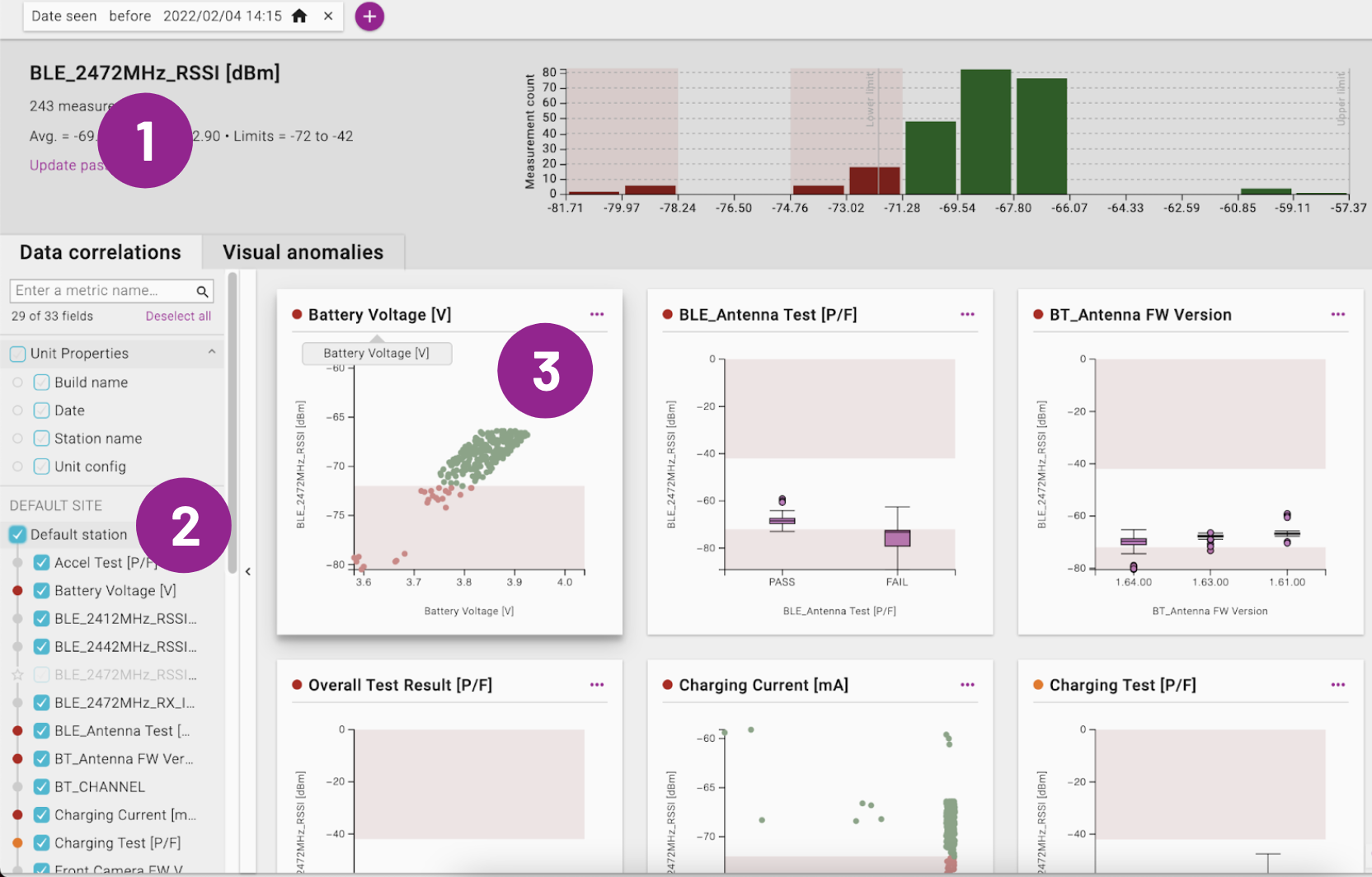Click the search magnifier in the metric field
Screen dimensions: 1372x877
point(202,291)
